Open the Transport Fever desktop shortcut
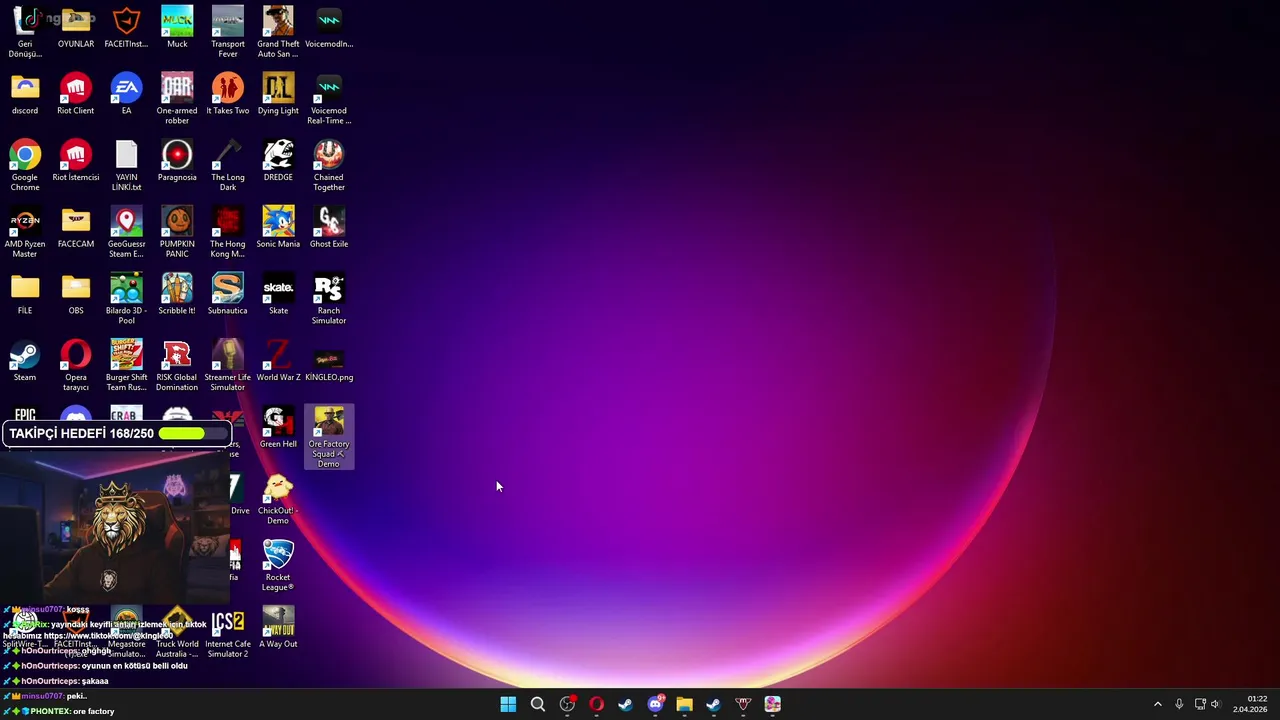This screenshot has height=720, width=1280. pos(227,32)
